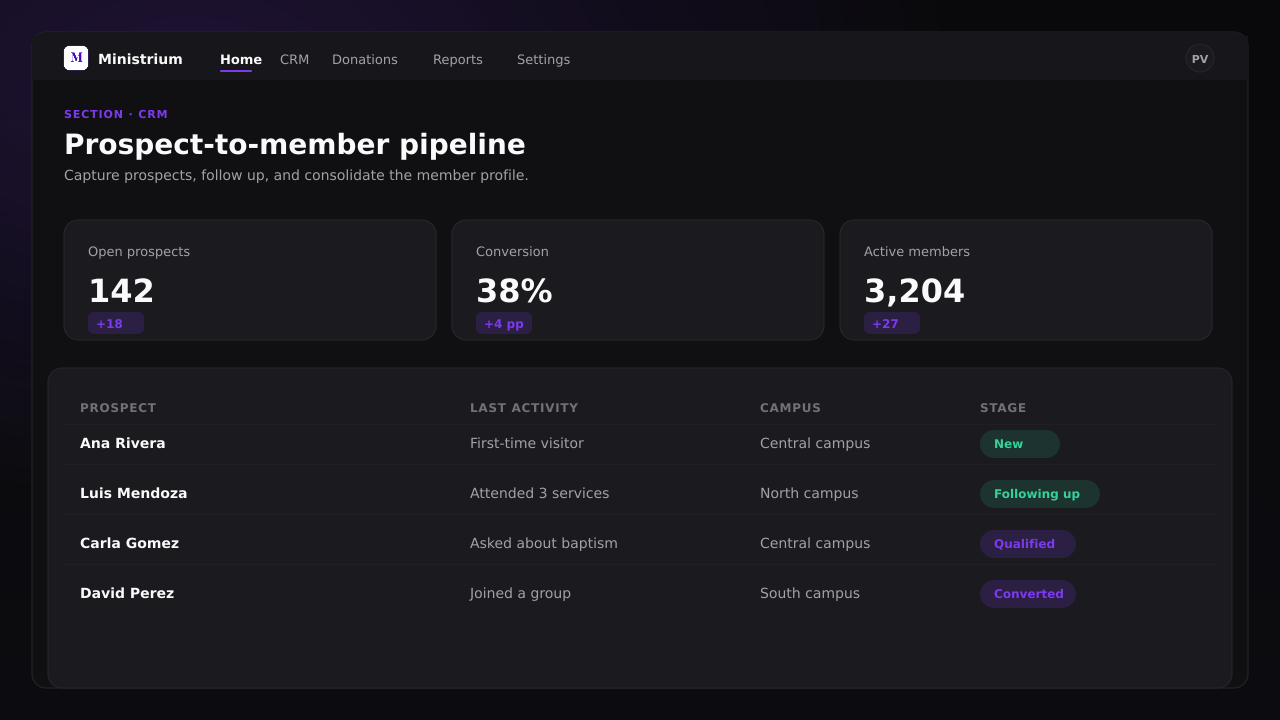Click the Ministrium M logo icon
Viewport: 1280px width, 720px height.
point(76,58)
